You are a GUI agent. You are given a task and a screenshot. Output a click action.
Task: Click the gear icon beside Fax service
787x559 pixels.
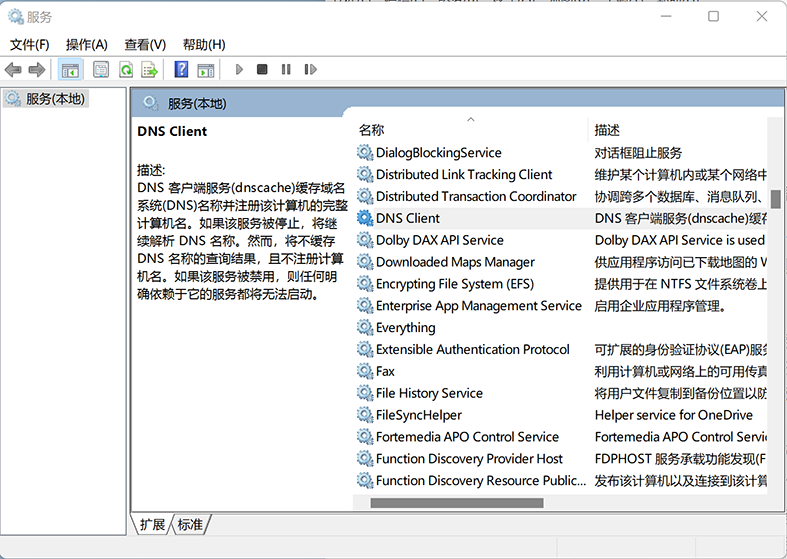pyautogui.click(x=365, y=371)
